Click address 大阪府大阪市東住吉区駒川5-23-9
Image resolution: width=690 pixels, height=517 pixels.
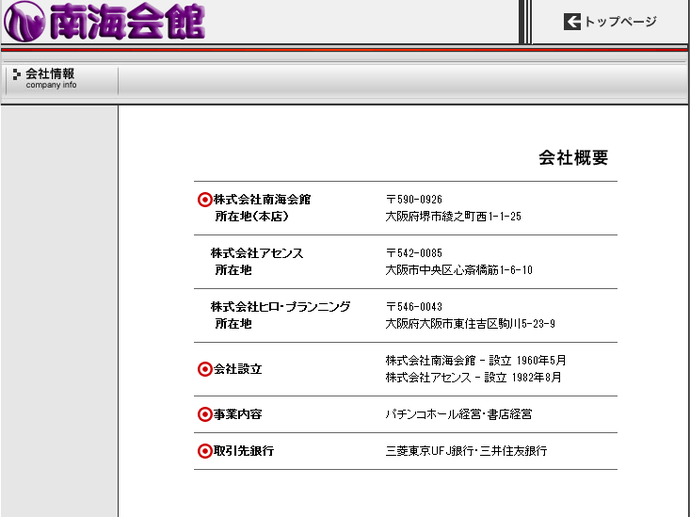470,324
